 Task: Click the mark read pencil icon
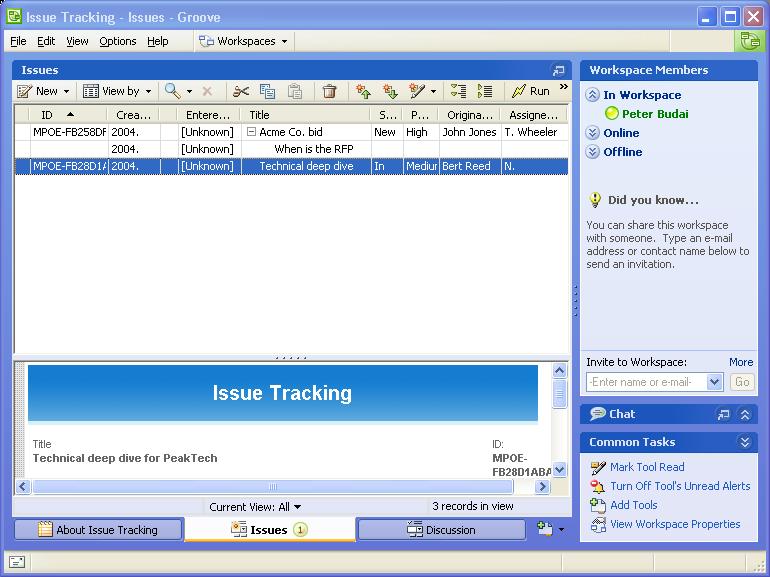[x=417, y=91]
